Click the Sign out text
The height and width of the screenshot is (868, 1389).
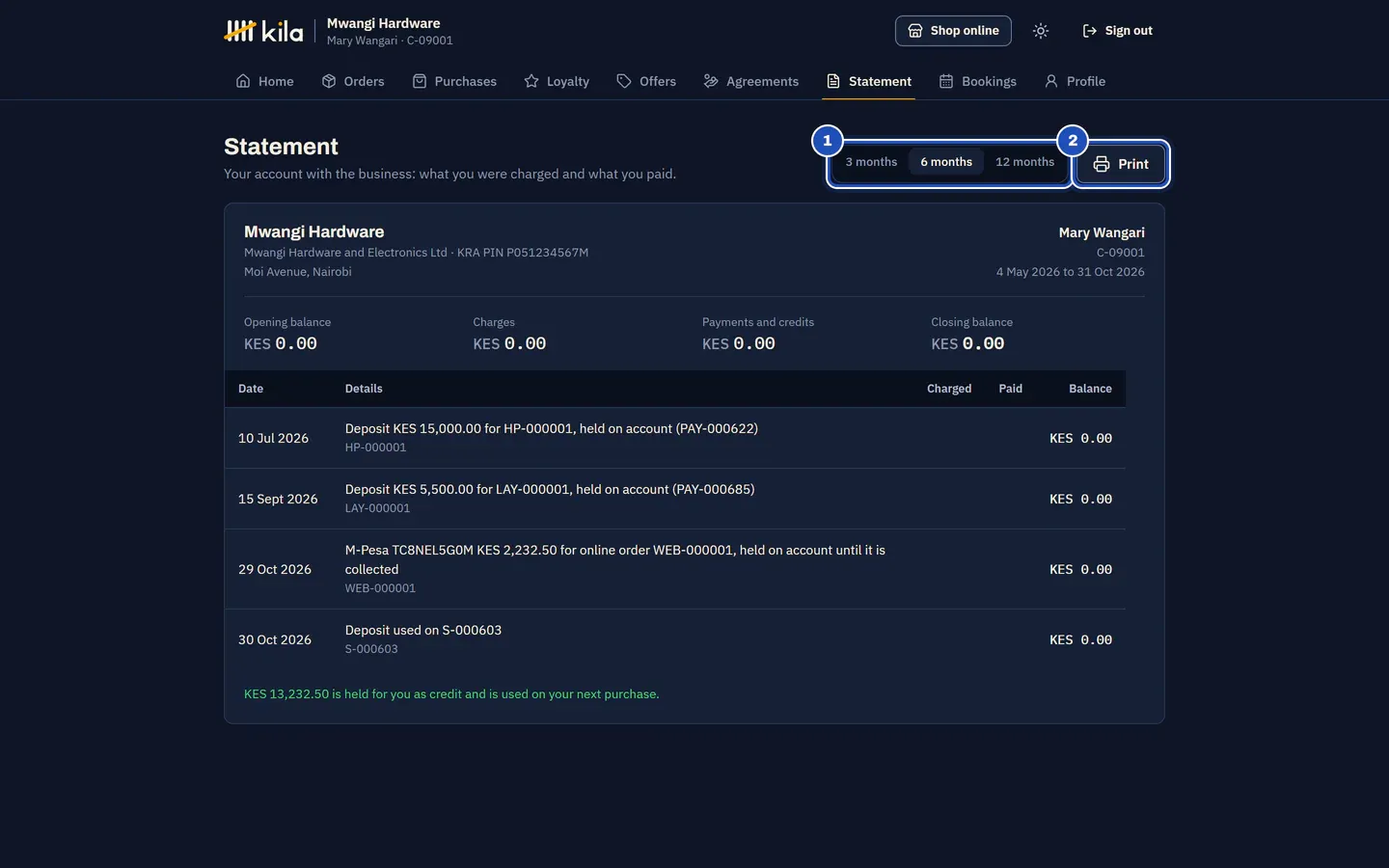(1129, 31)
